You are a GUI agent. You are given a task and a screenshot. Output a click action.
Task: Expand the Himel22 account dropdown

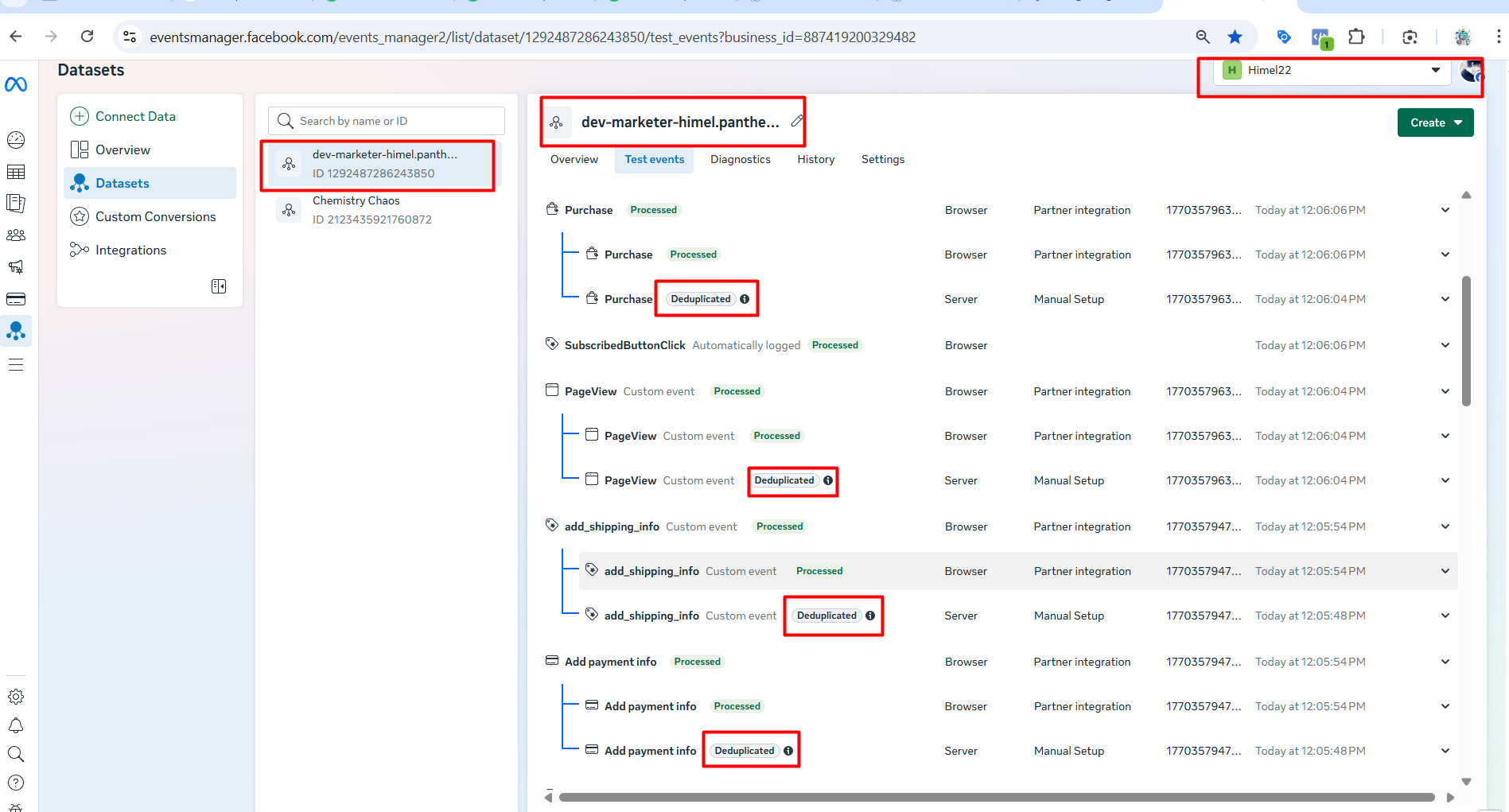pos(1437,70)
